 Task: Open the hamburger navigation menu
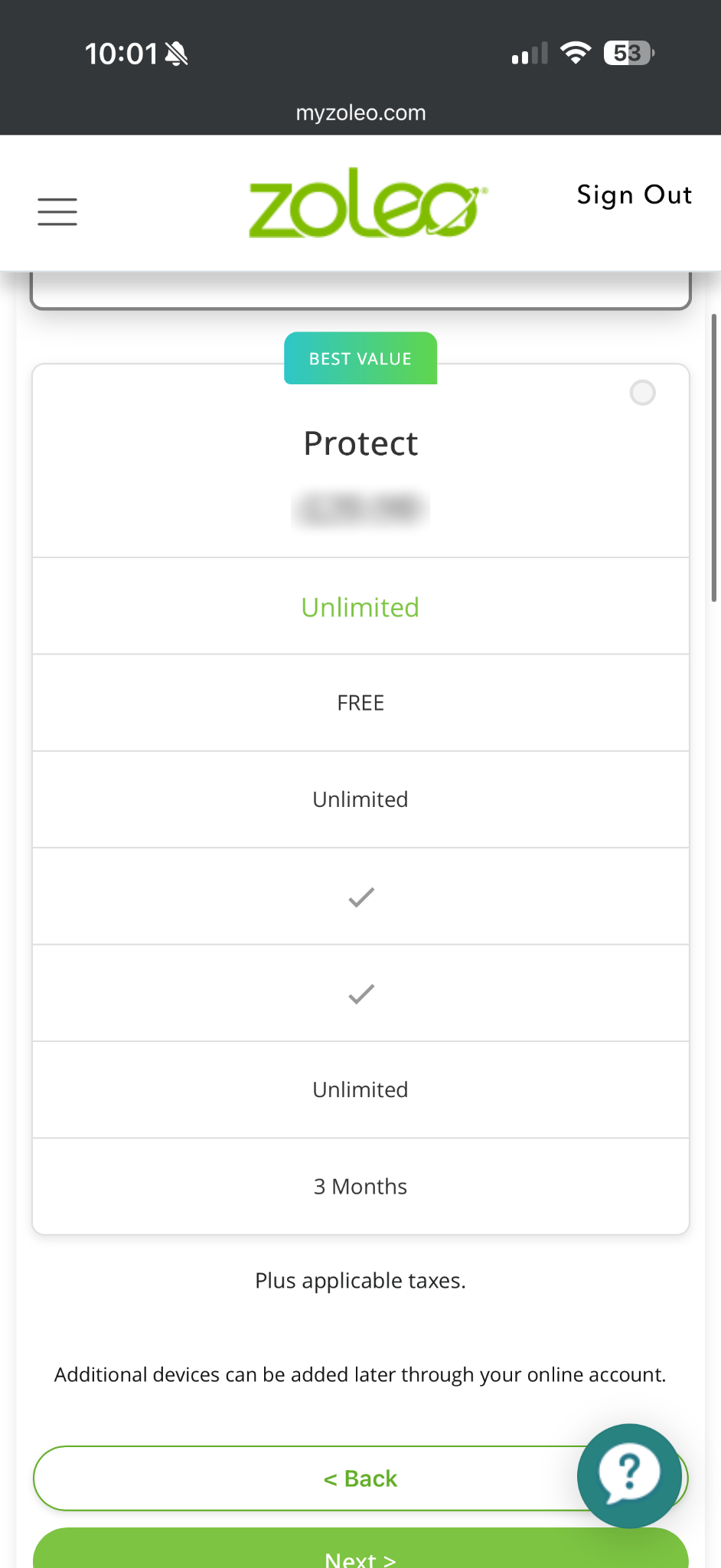(57, 211)
